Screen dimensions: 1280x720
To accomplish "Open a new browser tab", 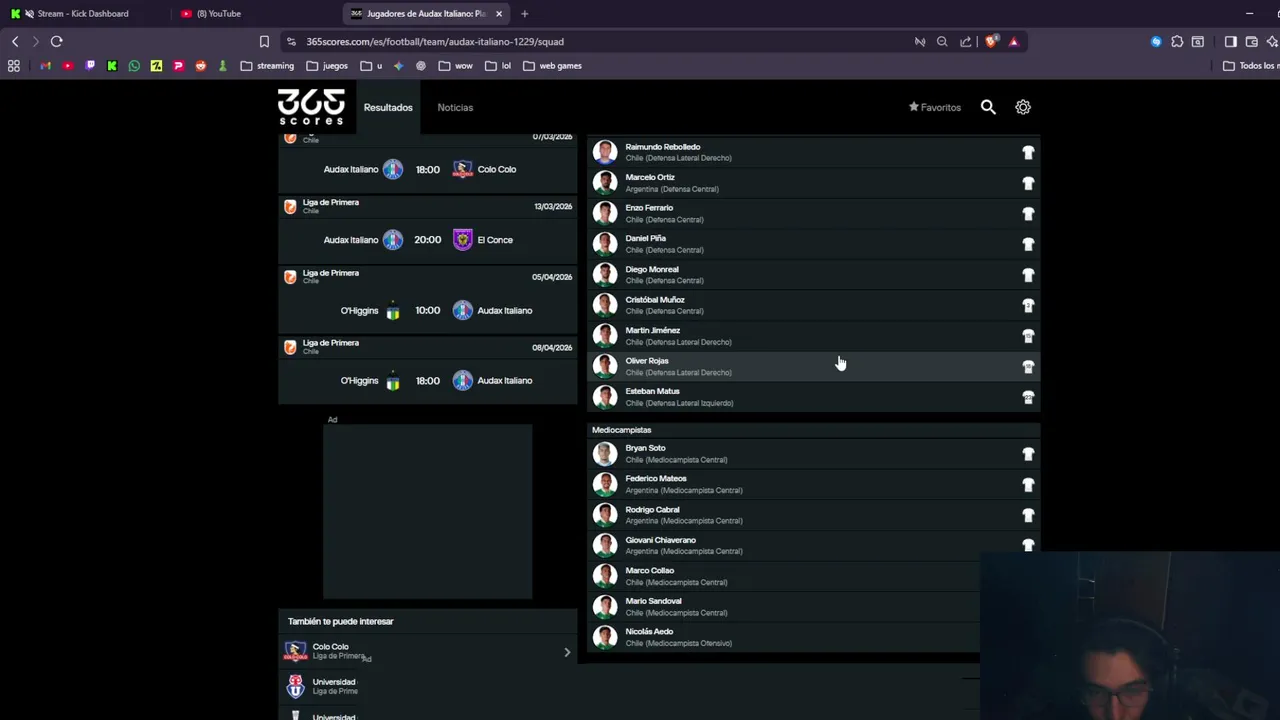I will tap(524, 14).
